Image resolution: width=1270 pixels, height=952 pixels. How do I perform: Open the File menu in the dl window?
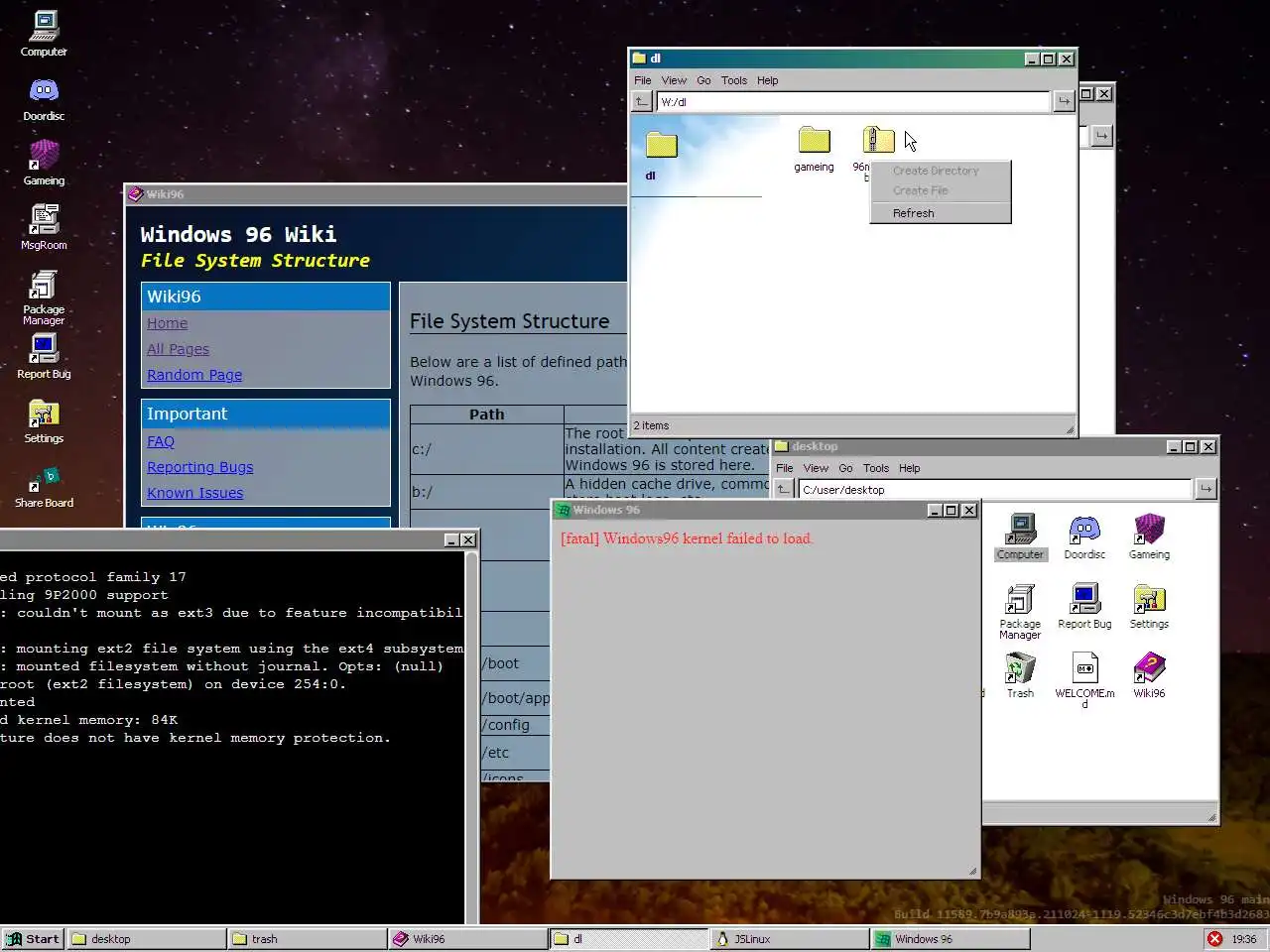click(643, 80)
